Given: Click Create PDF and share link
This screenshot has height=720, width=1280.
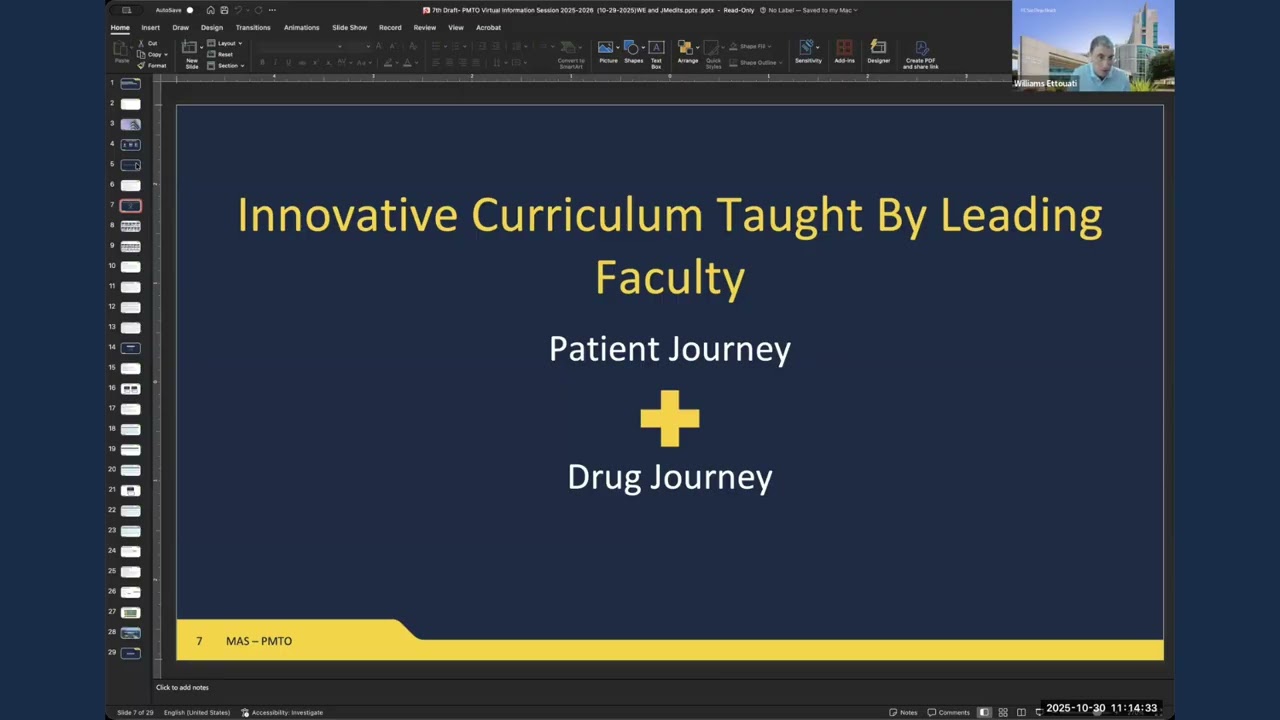Looking at the screenshot, I should point(921,54).
